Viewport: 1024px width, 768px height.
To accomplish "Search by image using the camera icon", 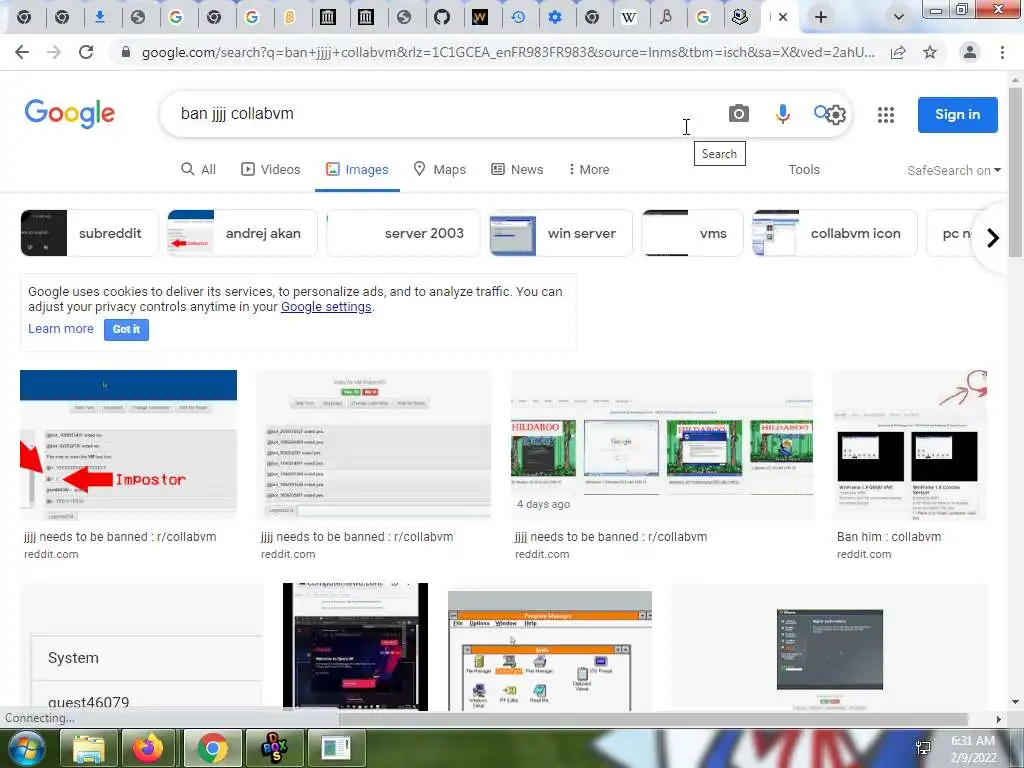I will tap(739, 114).
